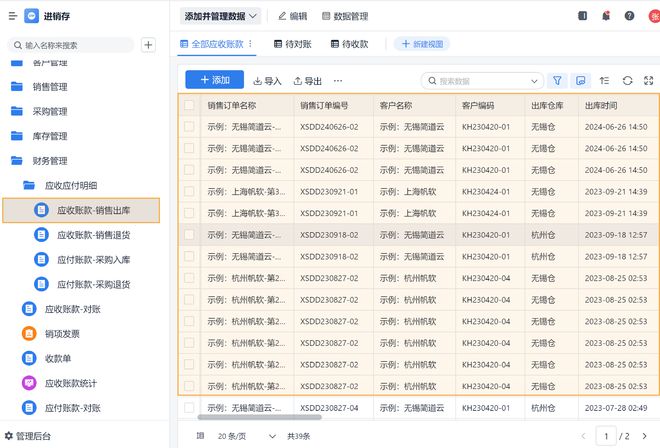Check the first XSDD230827-02 row checkbox
This screenshot has height=448, width=660.
tap(189, 278)
